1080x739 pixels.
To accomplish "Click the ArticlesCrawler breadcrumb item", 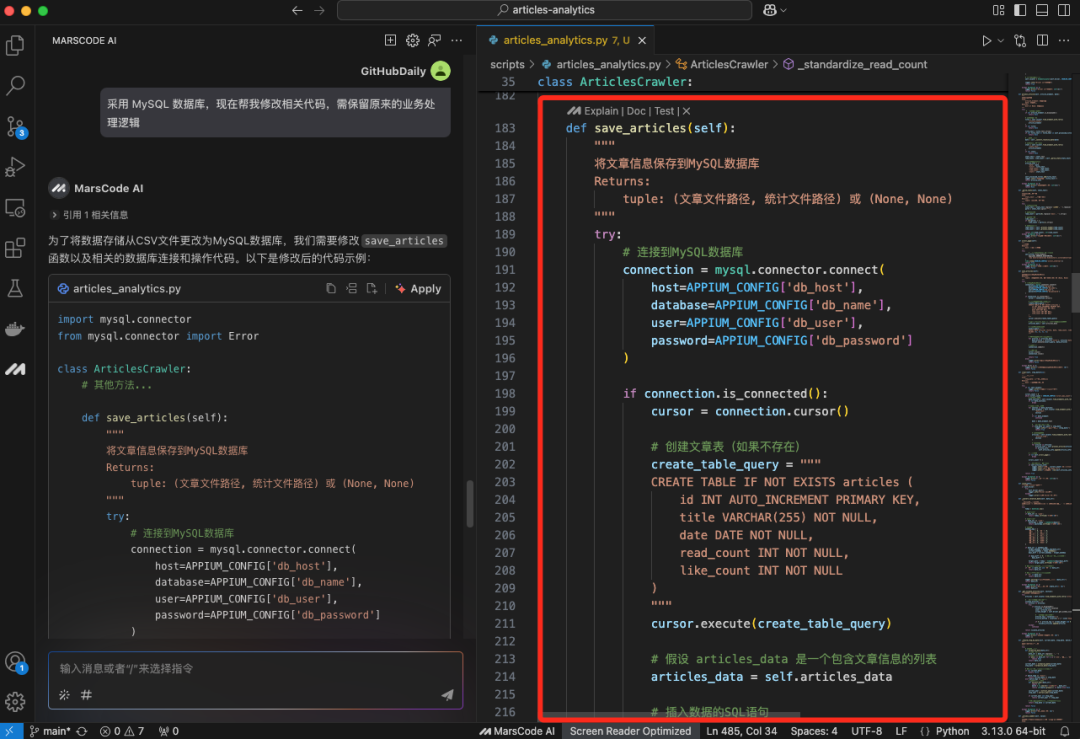I will click(x=729, y=65).
